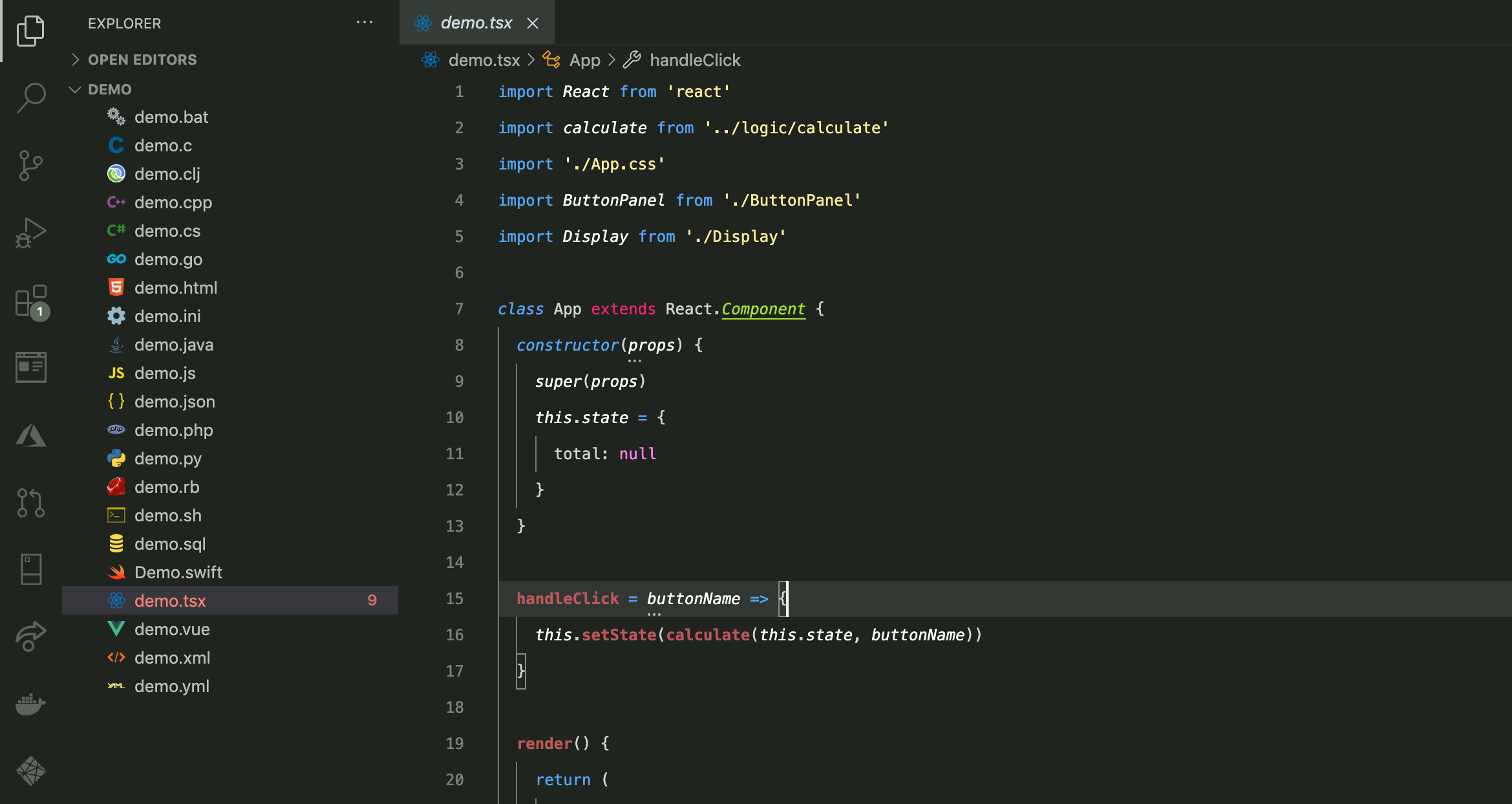Viewport: 1512px width, 804px height.
Task: Close the demo.tsx tab
Action: [533, 23]
